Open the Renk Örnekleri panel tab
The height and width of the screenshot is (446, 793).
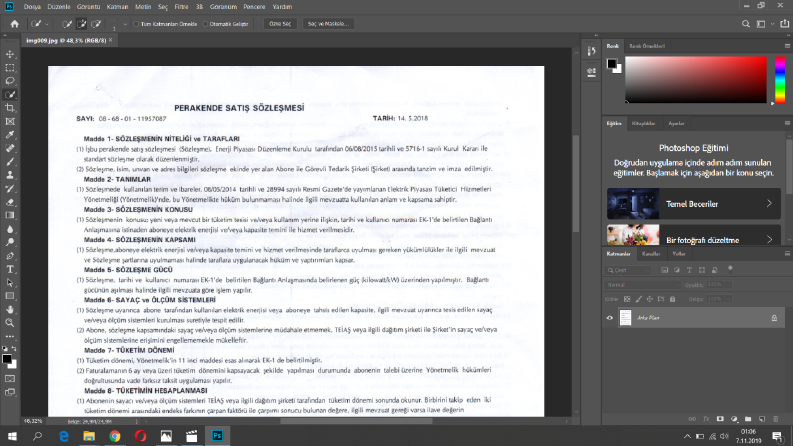click(x=647, y=46)
